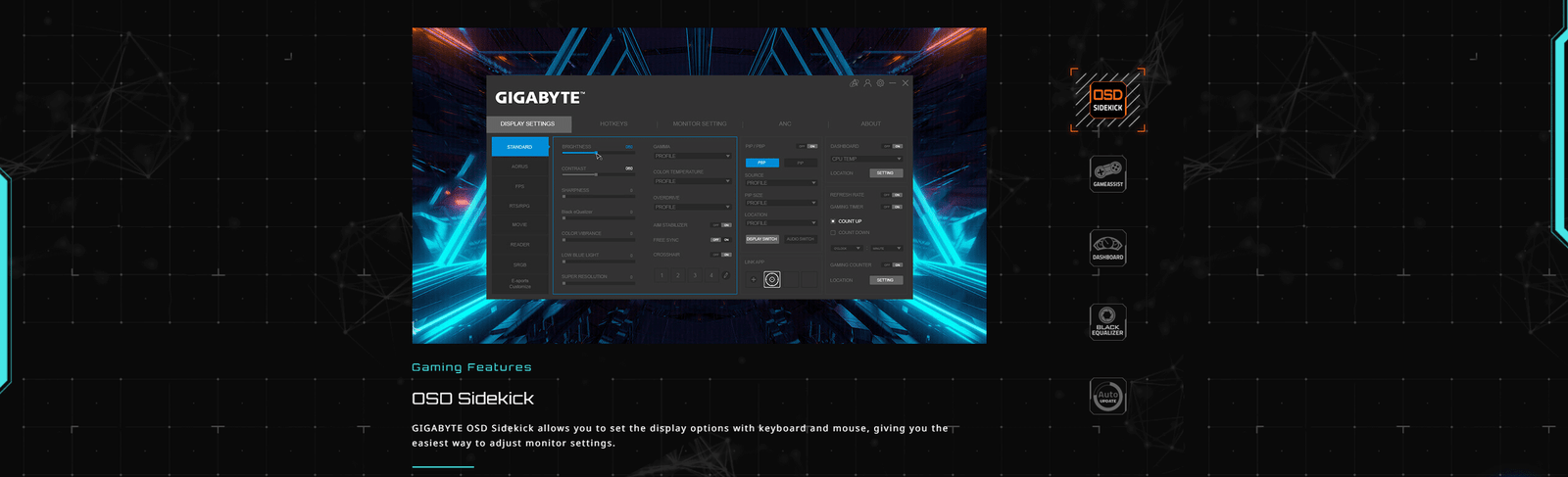Image resolution: width=1568 pixels, height=477 pixels.
Task: Select the Standard picture mode
Action: pyautogui.click(x=519, y=147)
